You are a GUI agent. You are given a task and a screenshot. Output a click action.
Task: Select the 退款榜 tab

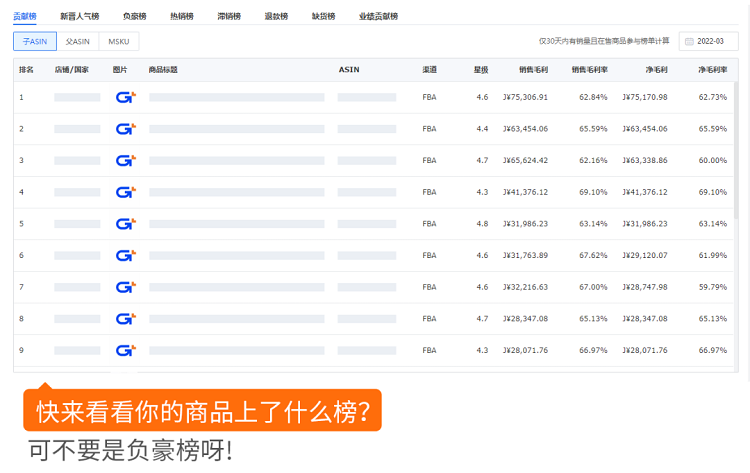click(x=276, y=17)
